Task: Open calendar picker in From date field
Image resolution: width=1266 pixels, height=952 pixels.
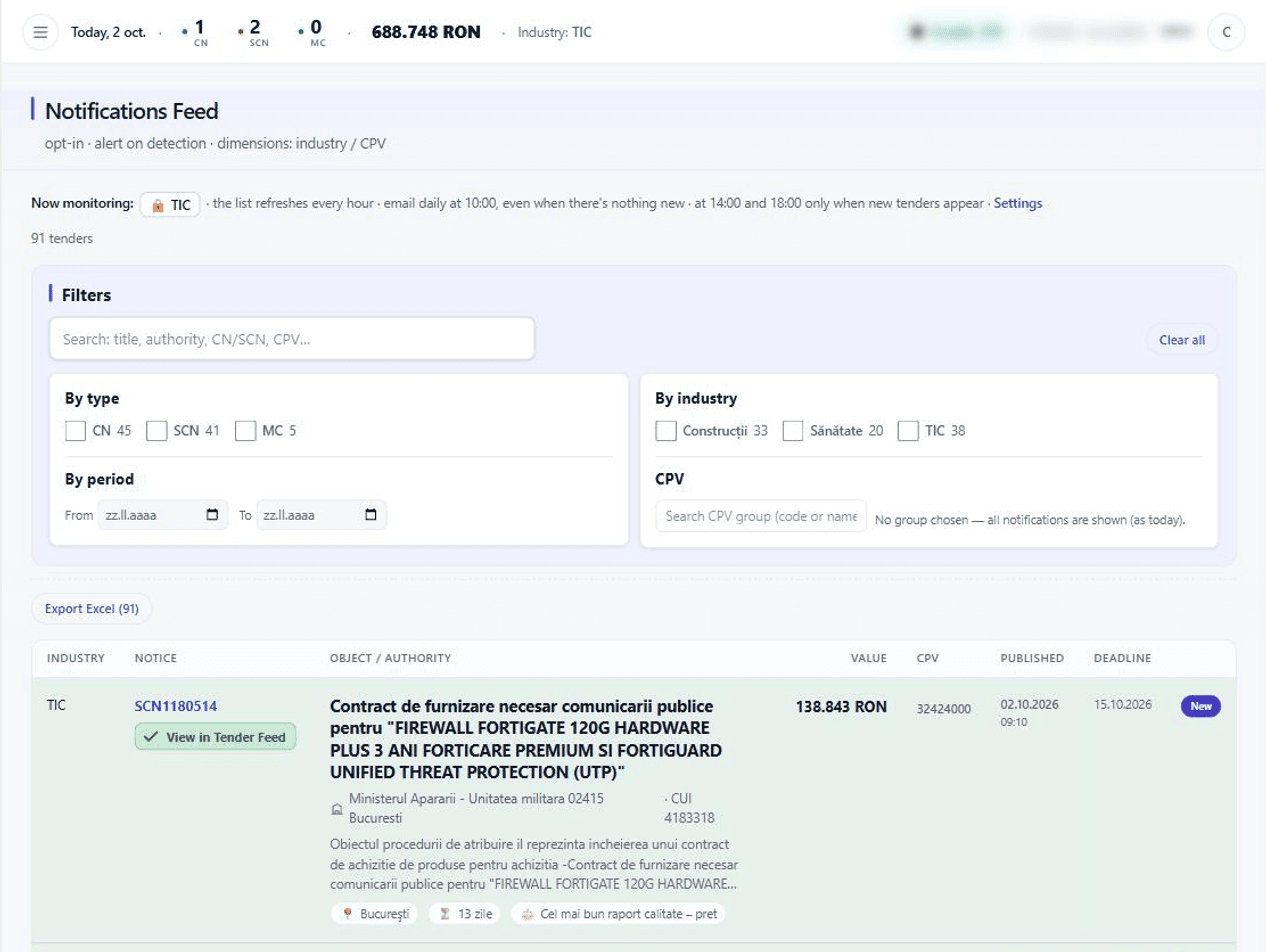Action: coord(212,516)
